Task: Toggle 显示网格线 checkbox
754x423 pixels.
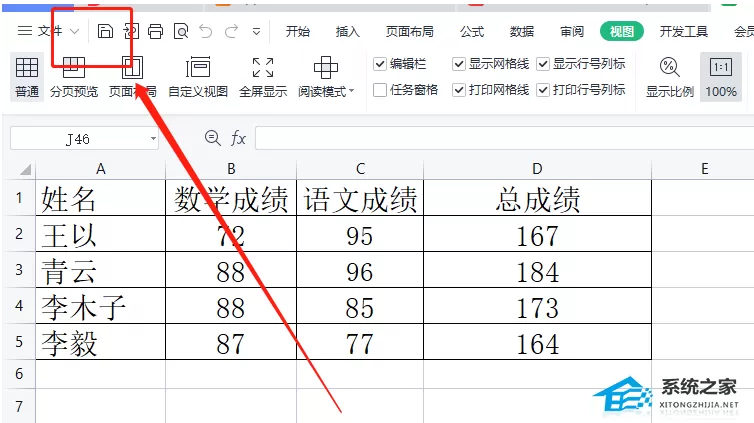Action: click(x=459, y=64)
